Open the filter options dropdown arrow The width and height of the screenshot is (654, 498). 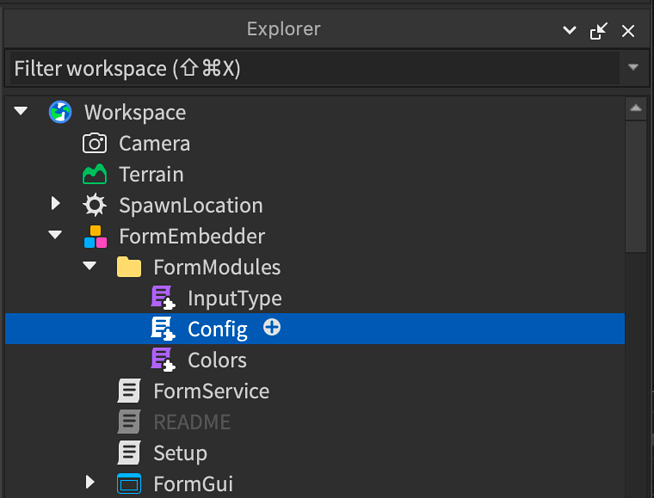[632, 68]
